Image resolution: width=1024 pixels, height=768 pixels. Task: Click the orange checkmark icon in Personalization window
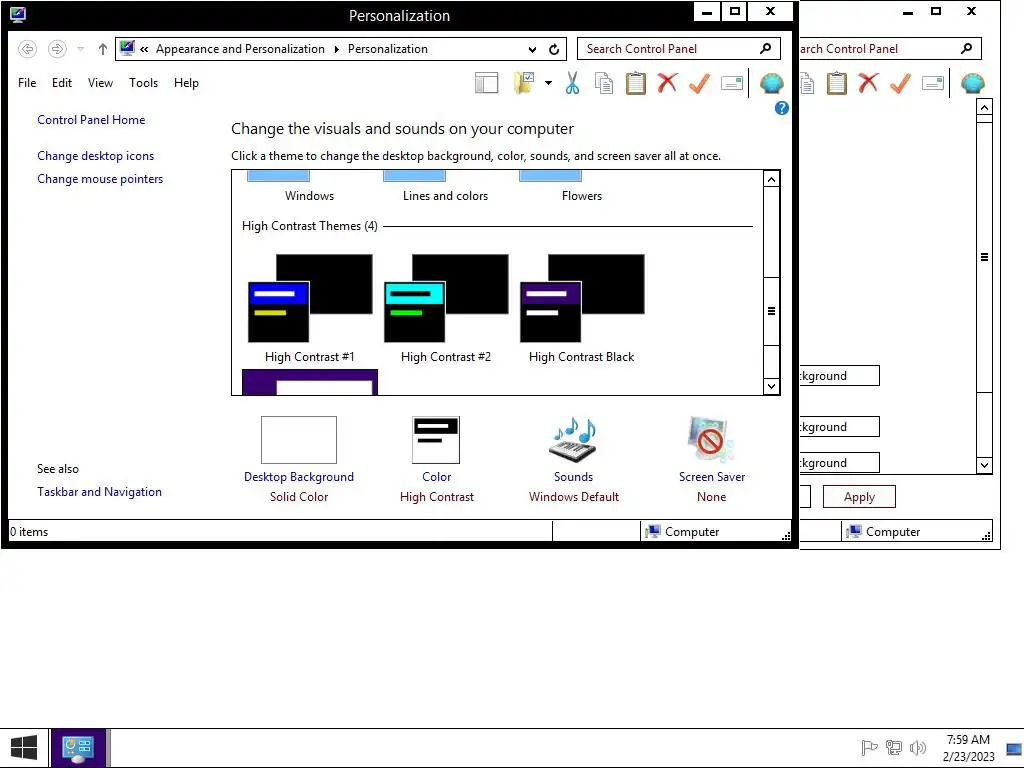point(699,83)
